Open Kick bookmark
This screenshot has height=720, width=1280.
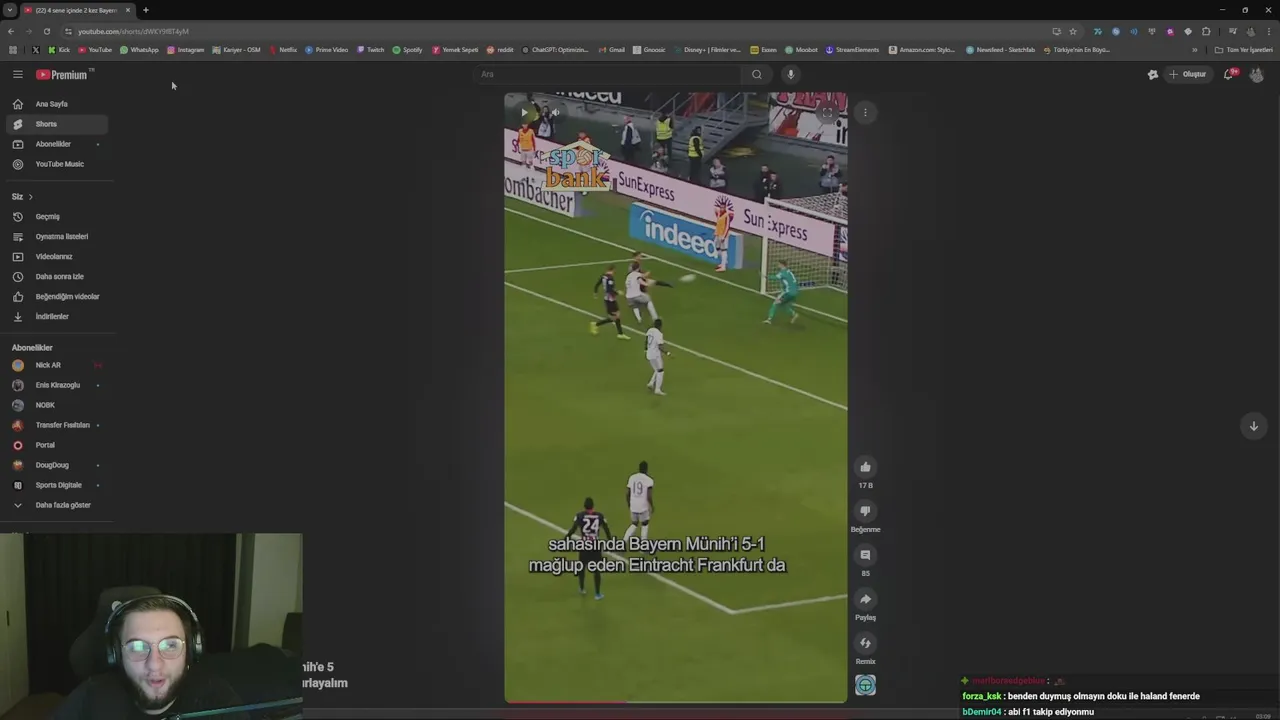59,50
